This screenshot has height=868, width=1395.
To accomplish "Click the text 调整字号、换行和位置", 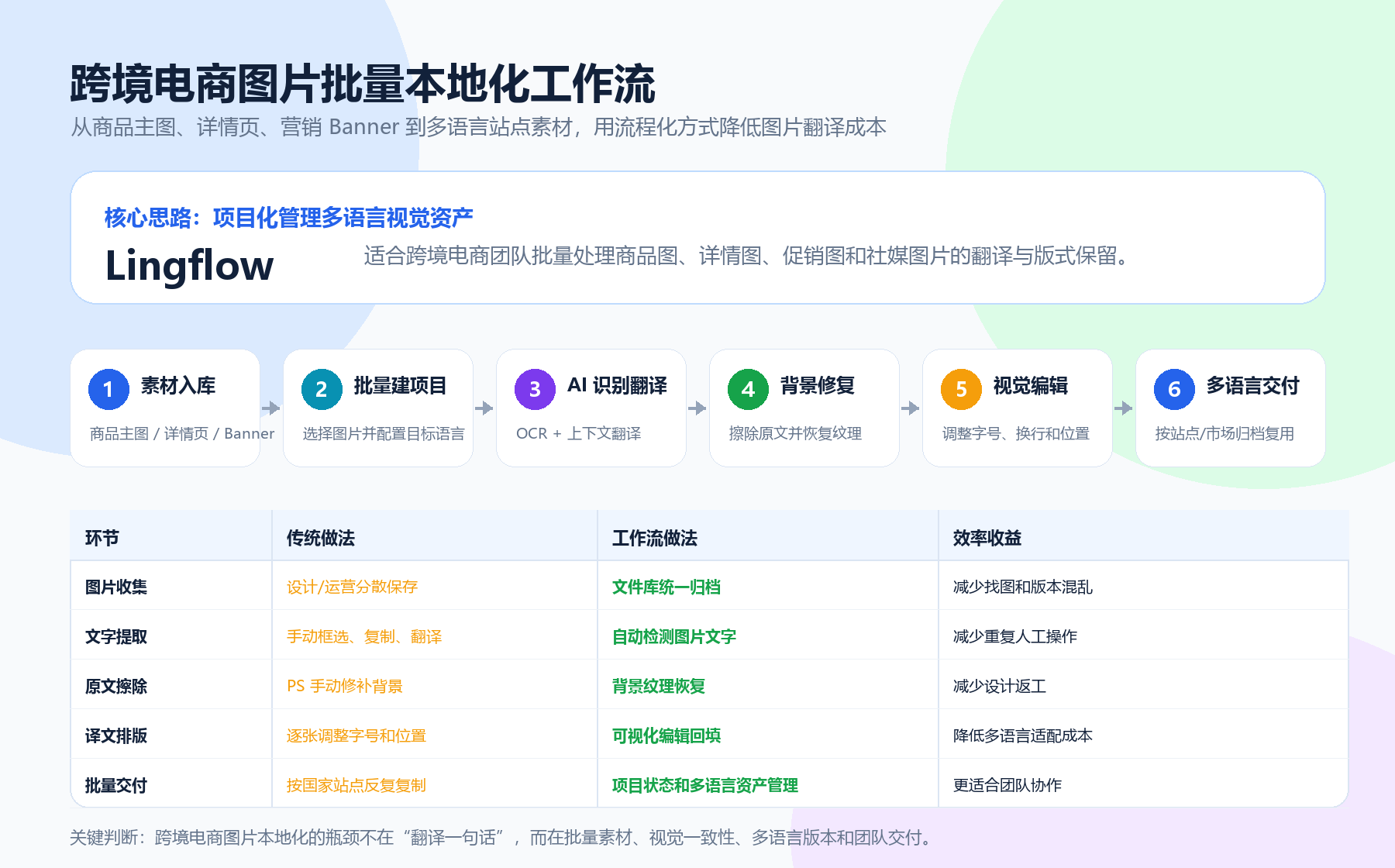I will pos(1015,434).
